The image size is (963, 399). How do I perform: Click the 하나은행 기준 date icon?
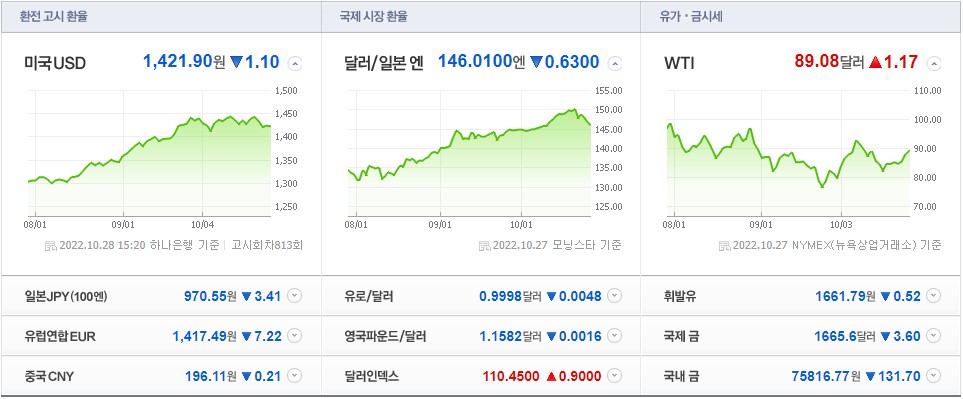click(x=50, y=246)
